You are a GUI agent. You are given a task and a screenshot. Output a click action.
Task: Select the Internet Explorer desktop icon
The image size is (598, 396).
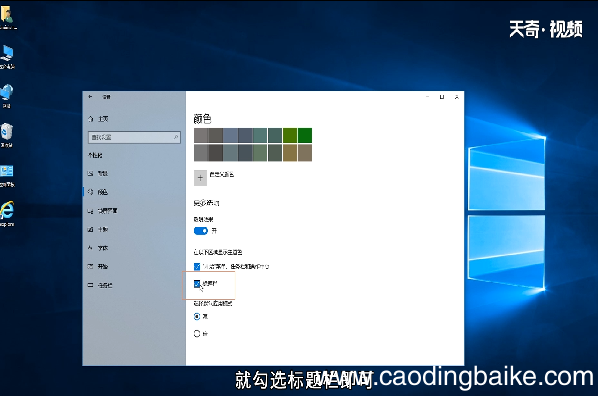(7, 214)
